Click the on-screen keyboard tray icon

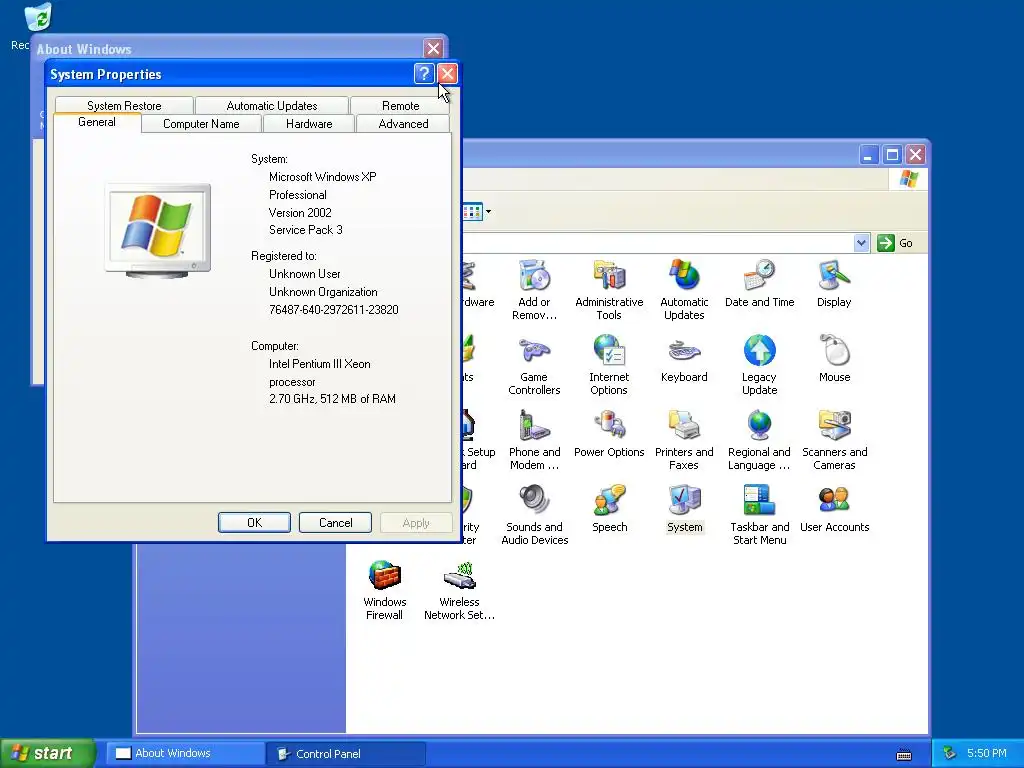click(x=904, y=754)
